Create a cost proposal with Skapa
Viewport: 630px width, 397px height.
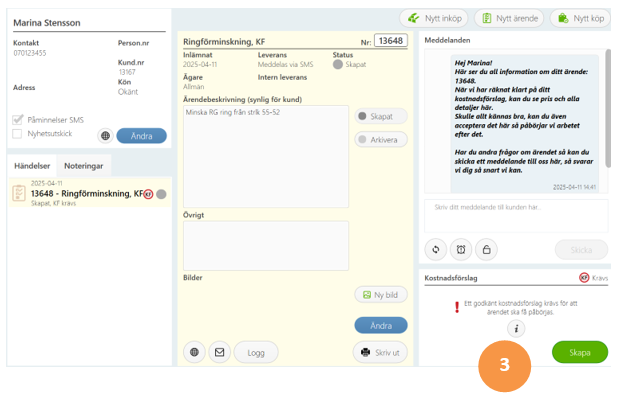pyautogui.click(x=580, y=352)
